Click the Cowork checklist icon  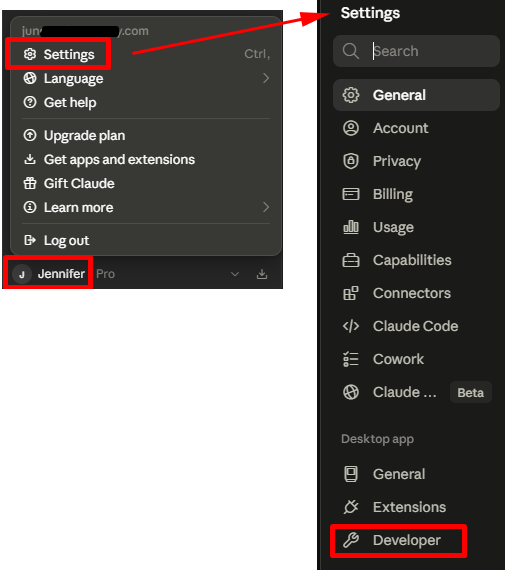[x=351, y=359]
